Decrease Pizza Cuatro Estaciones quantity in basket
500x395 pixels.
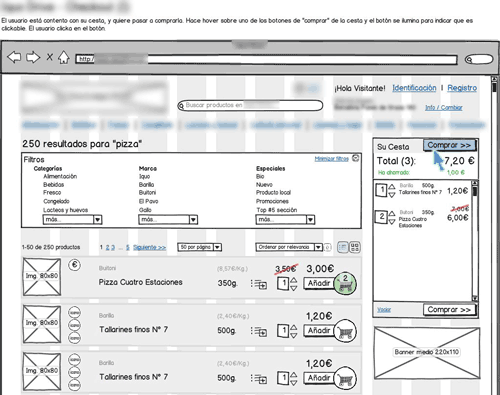click(392, 221)
